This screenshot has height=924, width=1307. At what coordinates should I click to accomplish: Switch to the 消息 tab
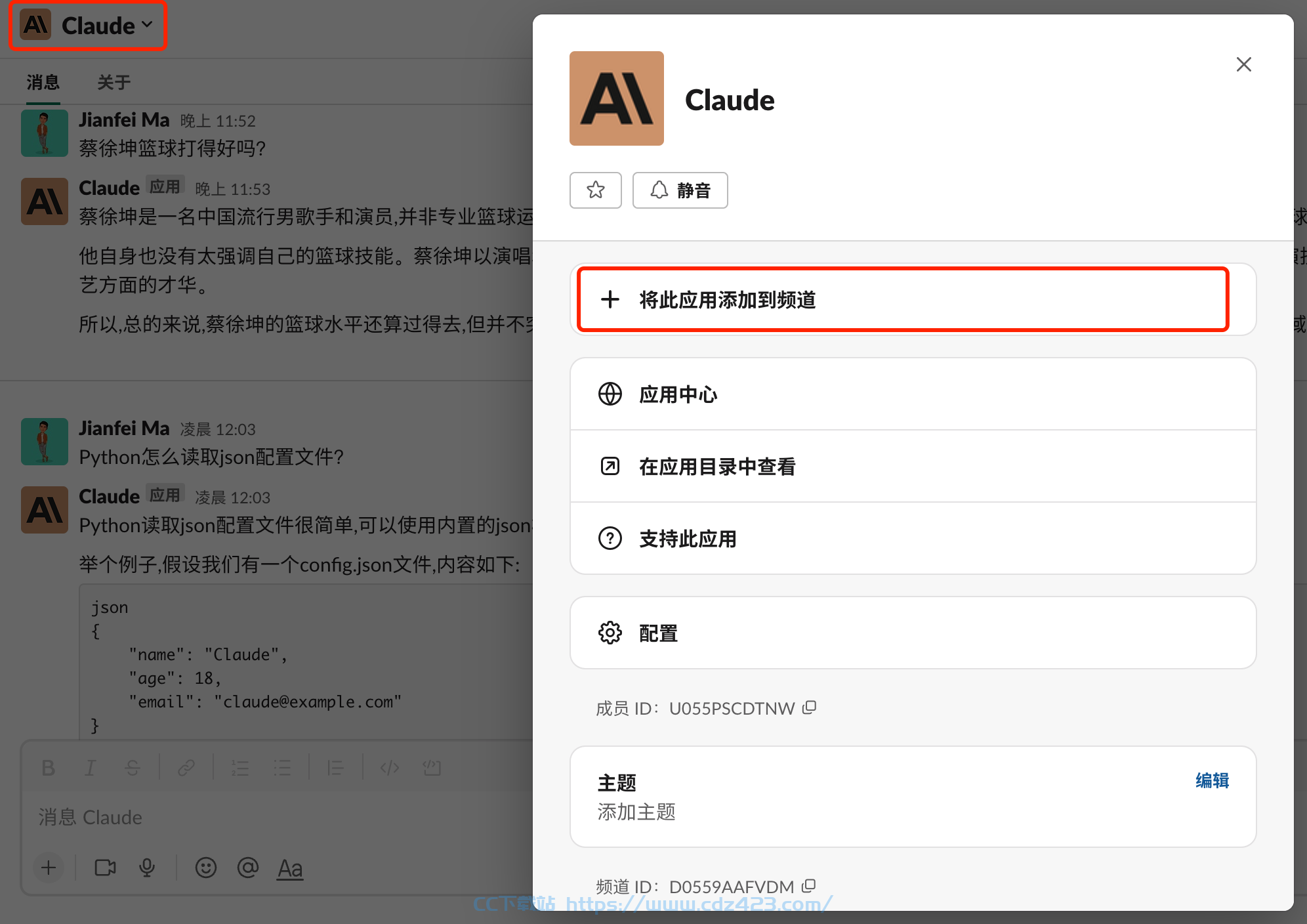[x=43, y=82]
